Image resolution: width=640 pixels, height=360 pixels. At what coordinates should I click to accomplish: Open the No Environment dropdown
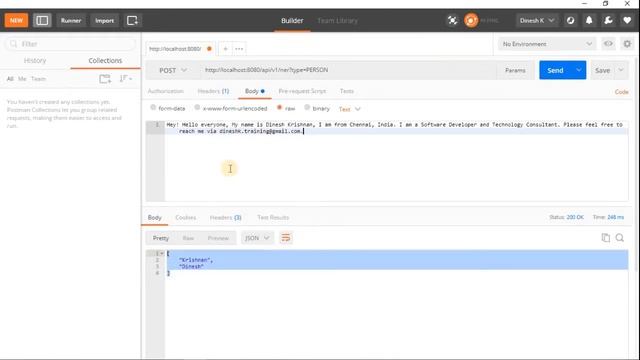pyautogui.click(x=547, y=44)
